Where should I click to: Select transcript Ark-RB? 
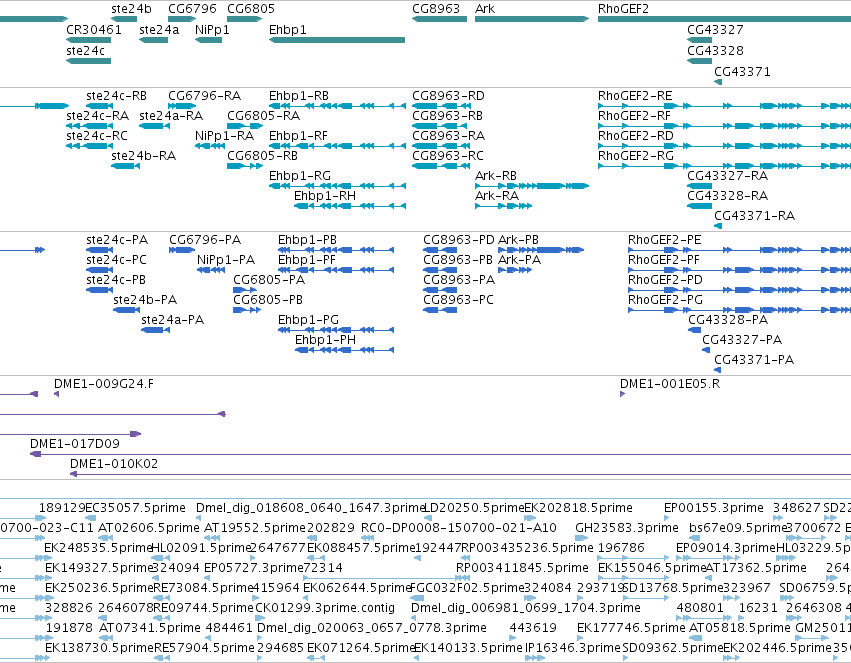point(496,176)
